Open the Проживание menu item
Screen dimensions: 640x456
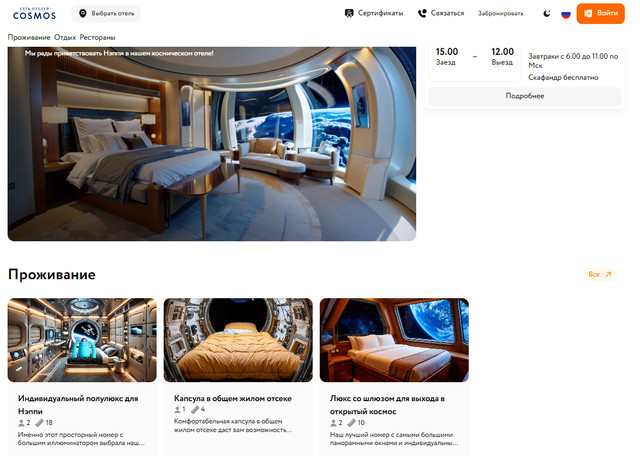(29, 37)
